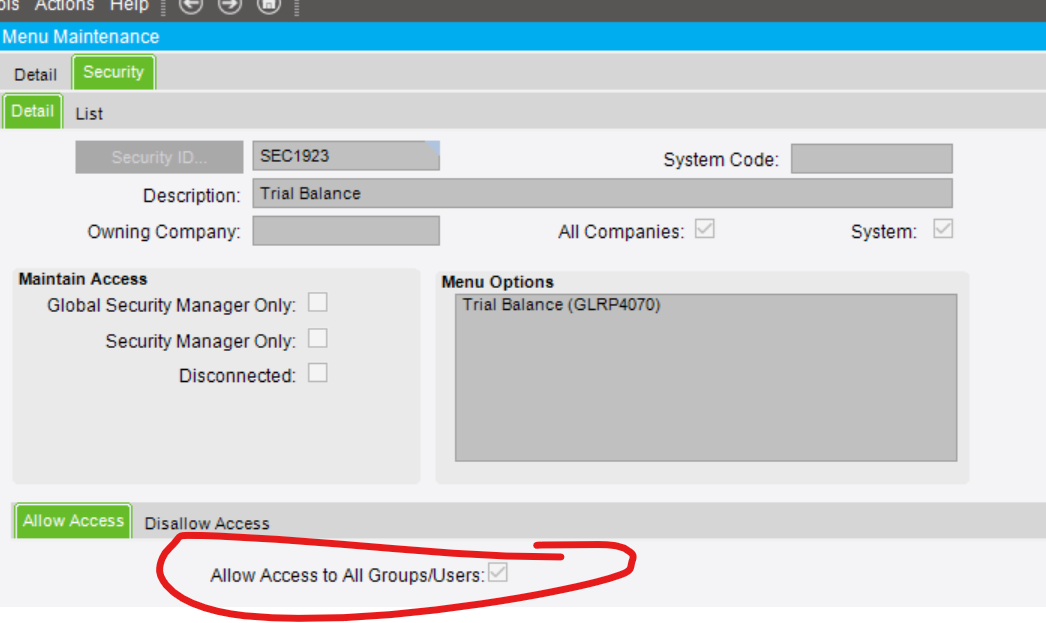
Task: Open the Allow Access tab
Action: coord(73,520)
